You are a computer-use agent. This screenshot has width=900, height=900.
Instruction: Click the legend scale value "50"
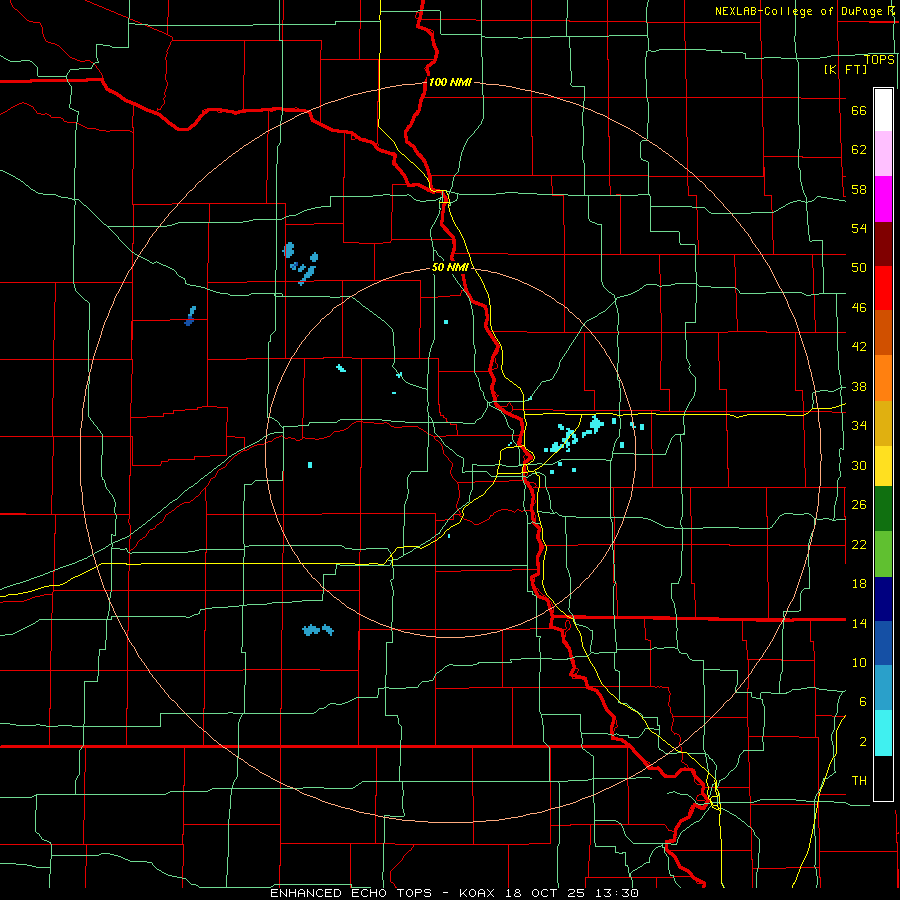pos(859,268)
